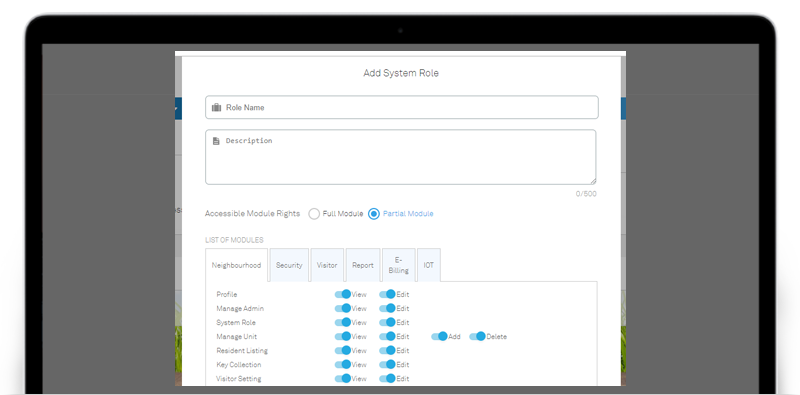Toggle View permission for Manage Admin
Image resolution: width=800 pixels, height=395 pixels.
coord(343,308)
